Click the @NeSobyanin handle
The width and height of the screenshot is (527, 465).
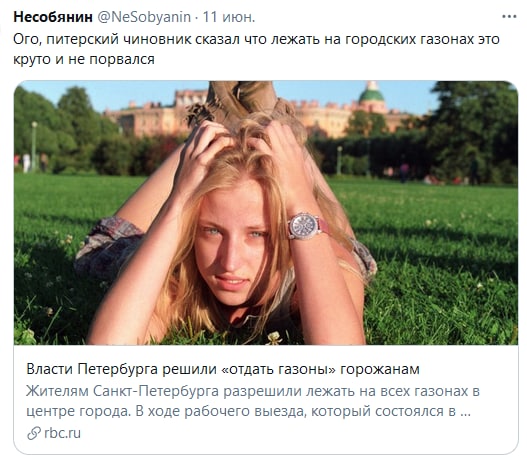point(144,17)
